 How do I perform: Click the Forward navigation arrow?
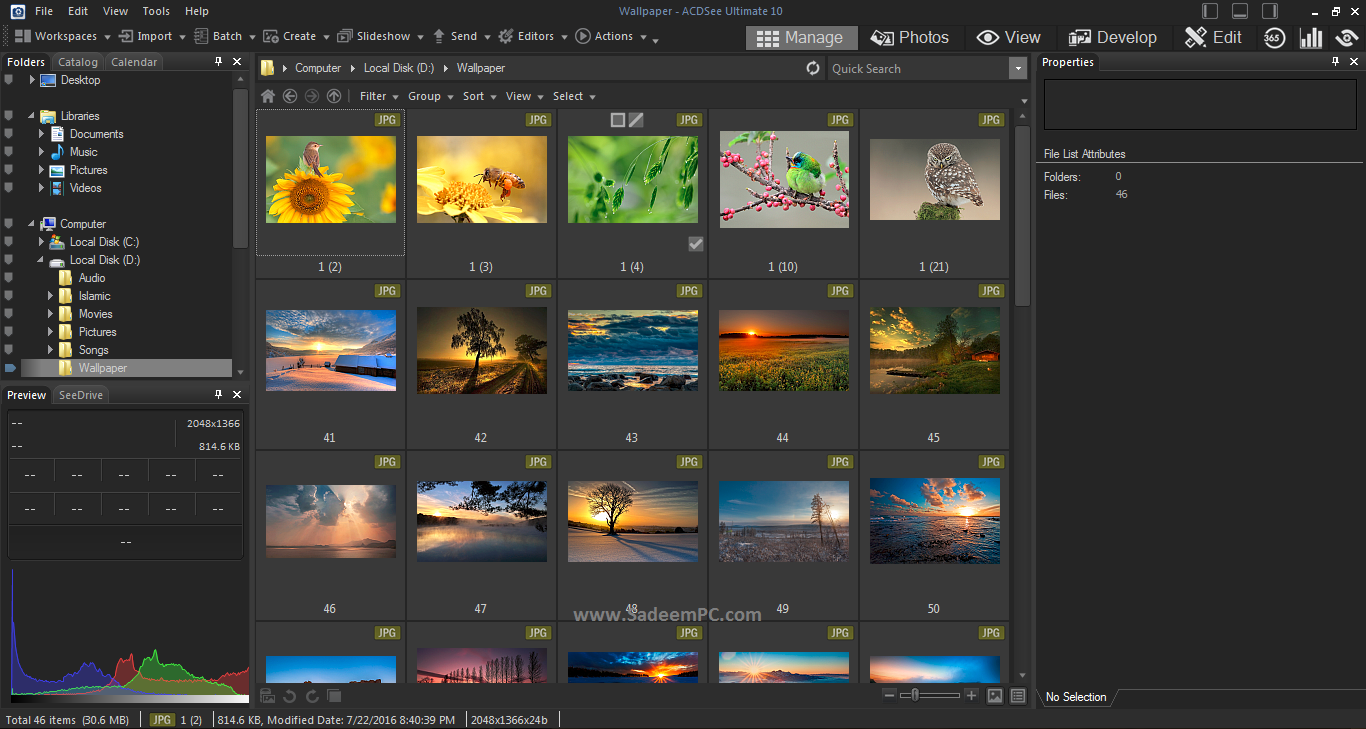pos(312,96)
